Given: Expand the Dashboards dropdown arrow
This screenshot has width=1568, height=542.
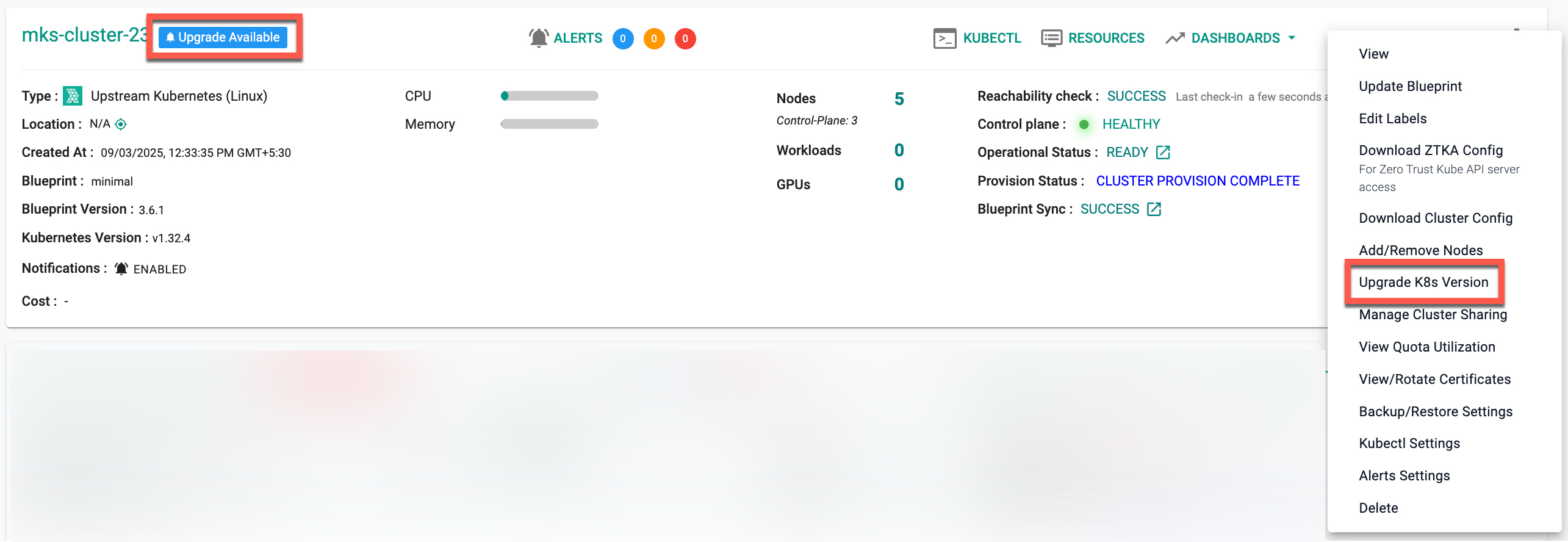Looking at the screenshot, I should 1292,38.
